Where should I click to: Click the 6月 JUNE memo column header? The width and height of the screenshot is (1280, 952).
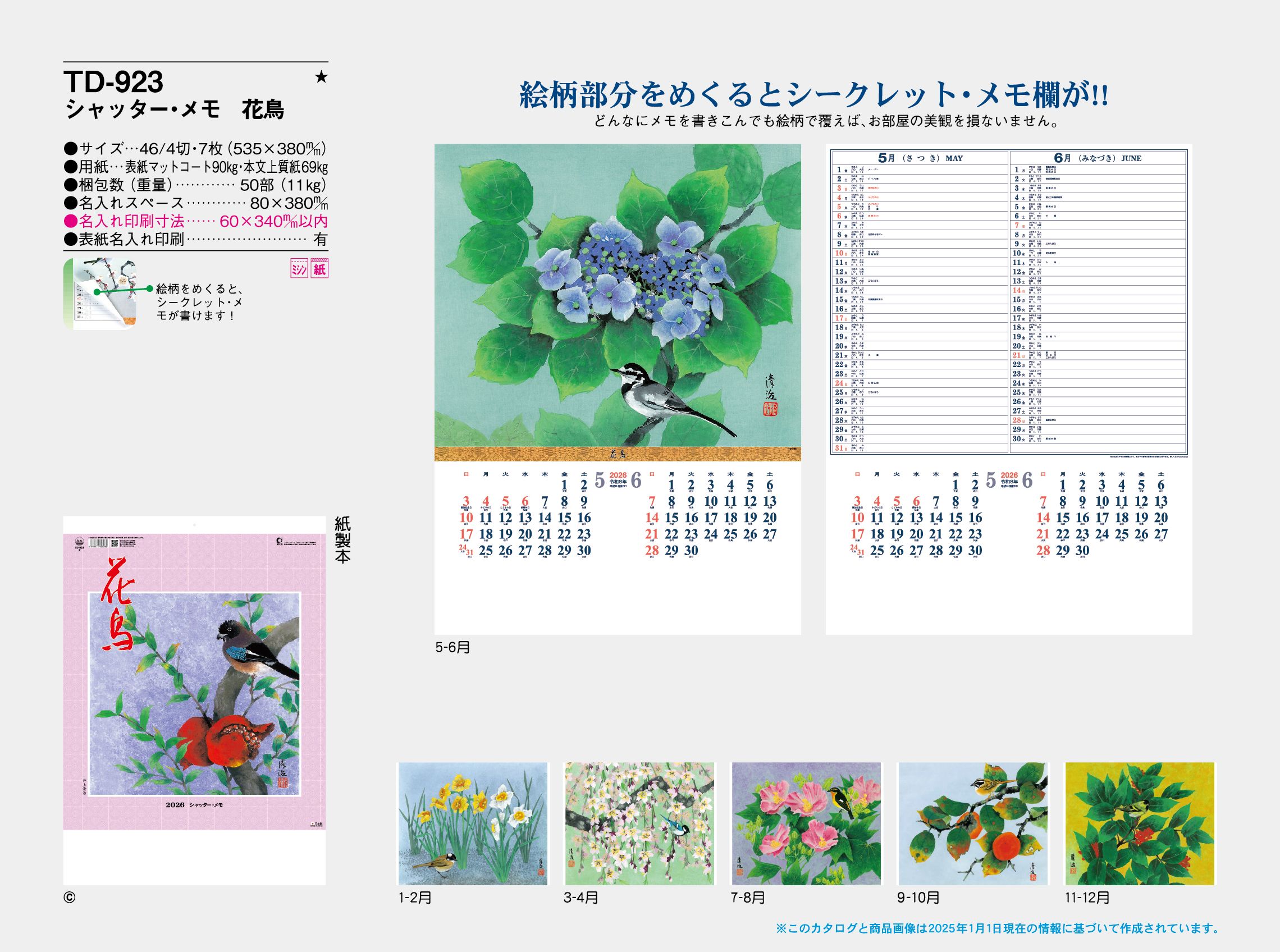1098,158
